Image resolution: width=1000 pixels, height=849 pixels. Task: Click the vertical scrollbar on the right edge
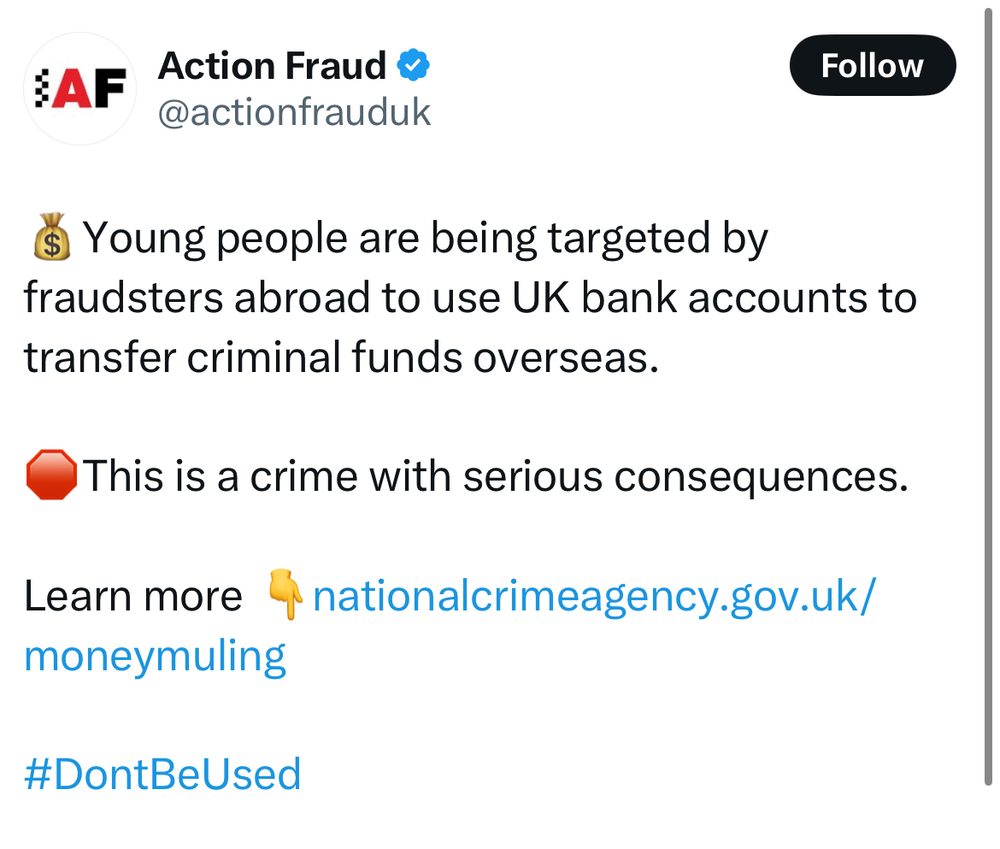pos(988,400)
